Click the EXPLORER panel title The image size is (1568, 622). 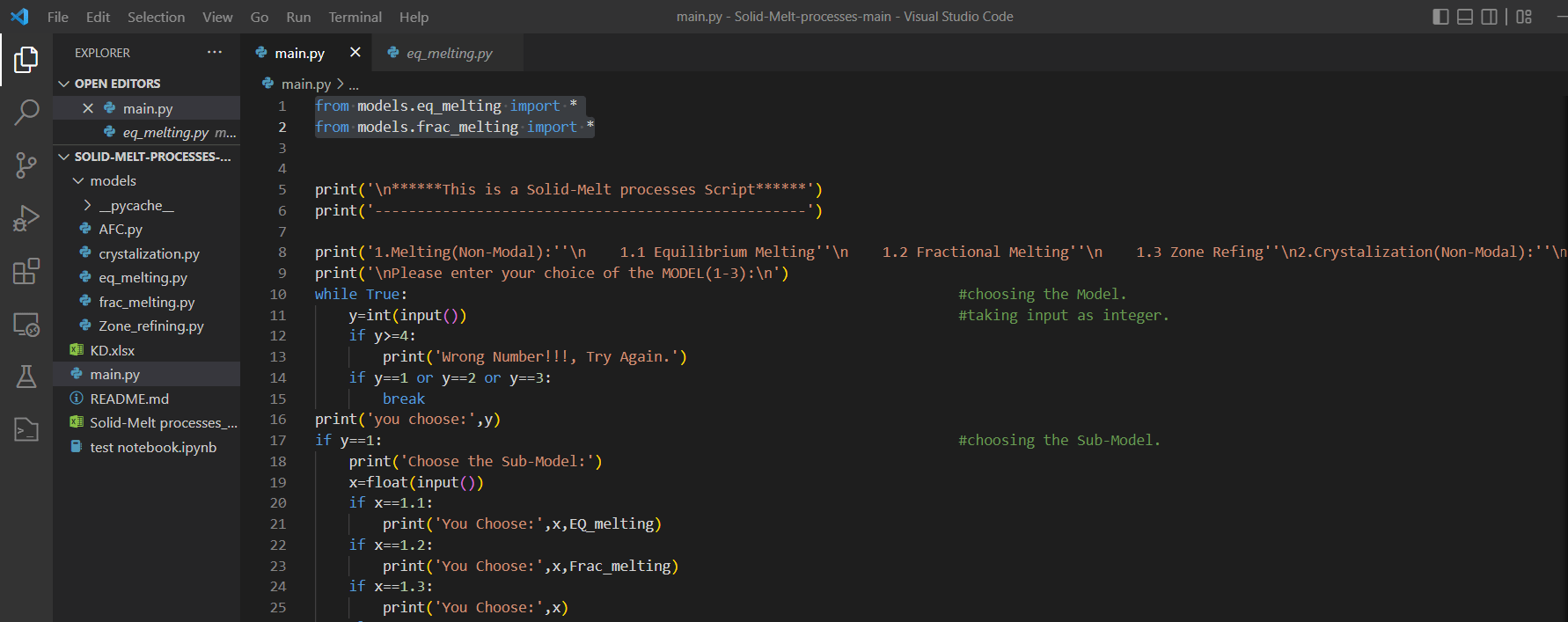tap(102, 53)
